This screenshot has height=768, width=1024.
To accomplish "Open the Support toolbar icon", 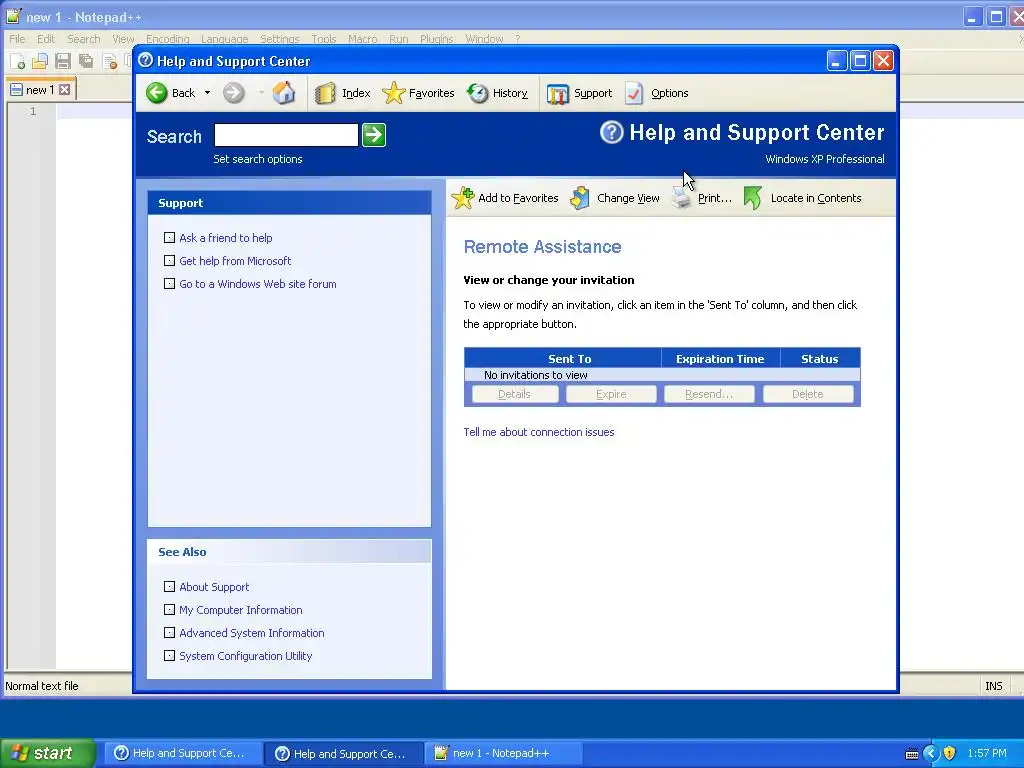I will [x=558, y=93].
